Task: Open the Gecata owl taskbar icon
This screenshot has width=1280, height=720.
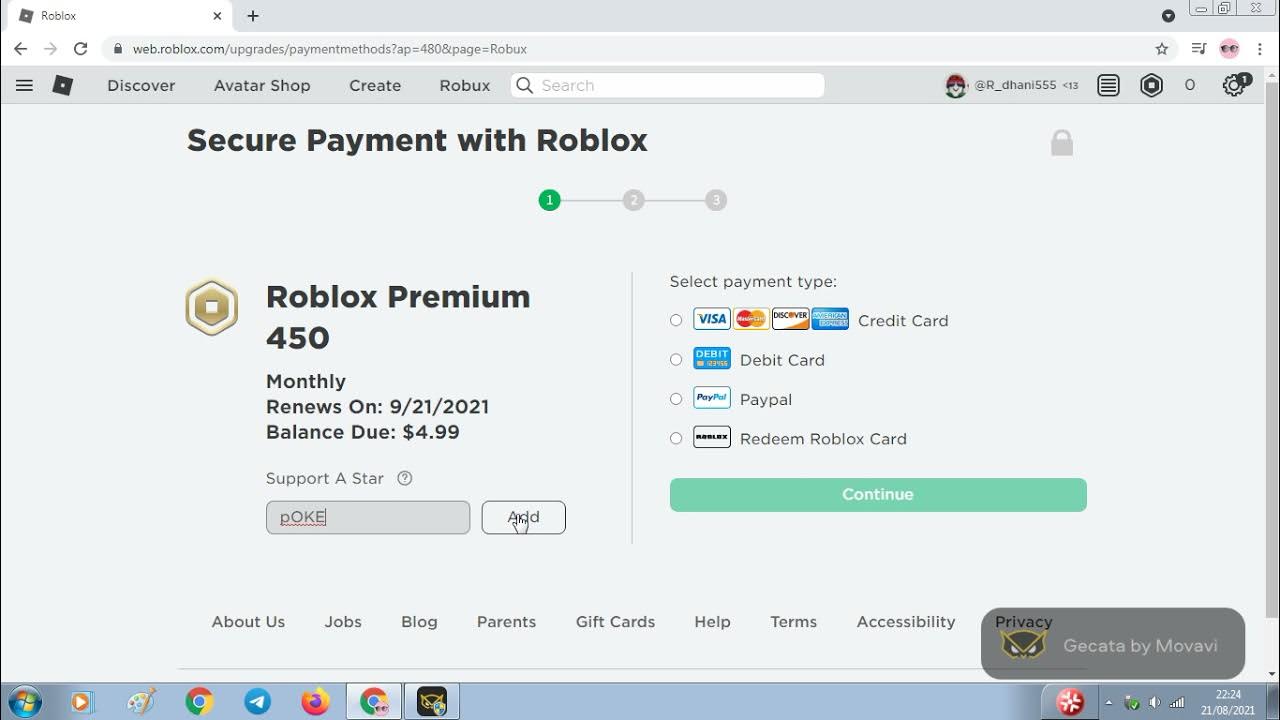Action: click(432, 702)
